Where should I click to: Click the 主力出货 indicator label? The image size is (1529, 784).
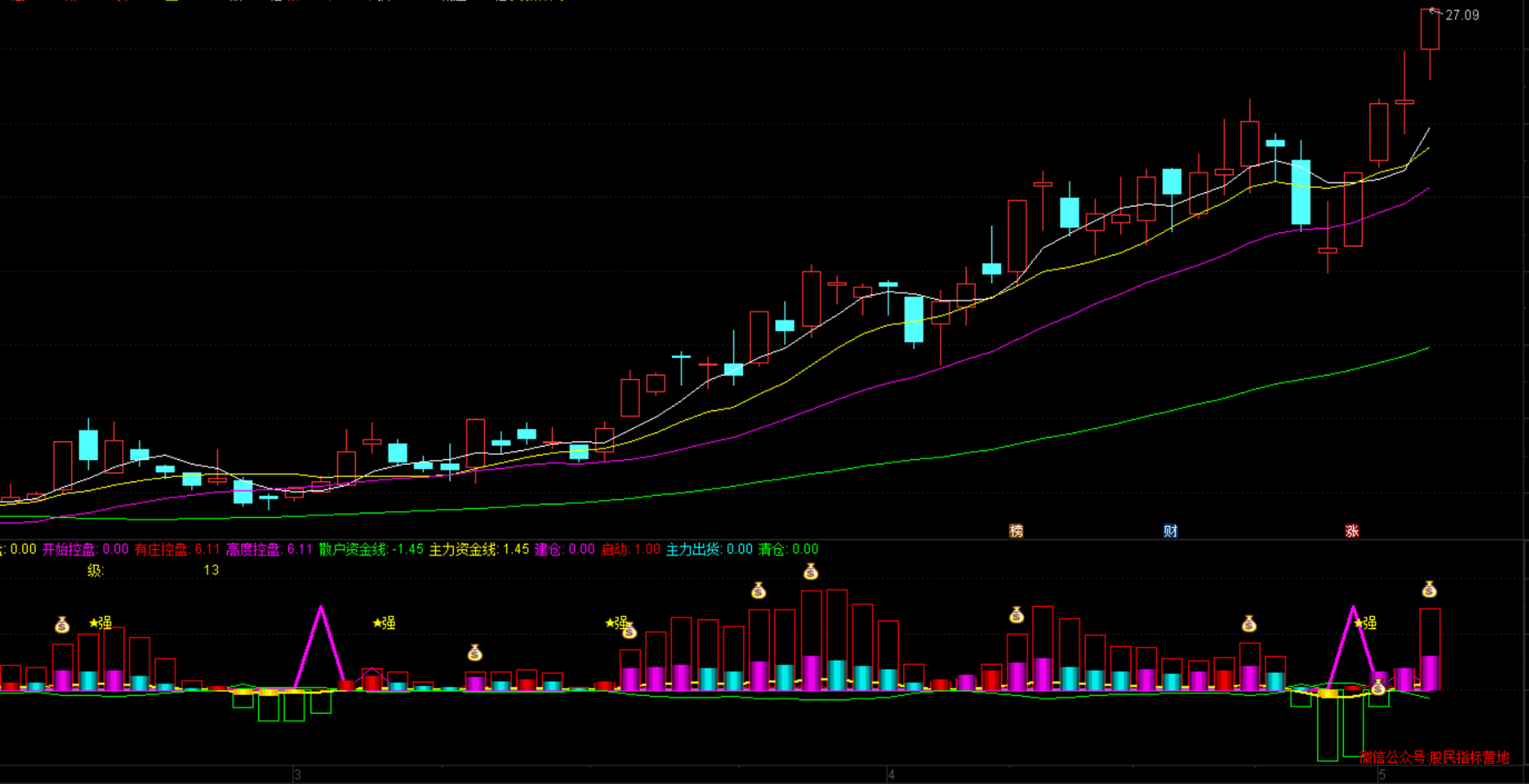pyautogui.click(x=692, y=549)
